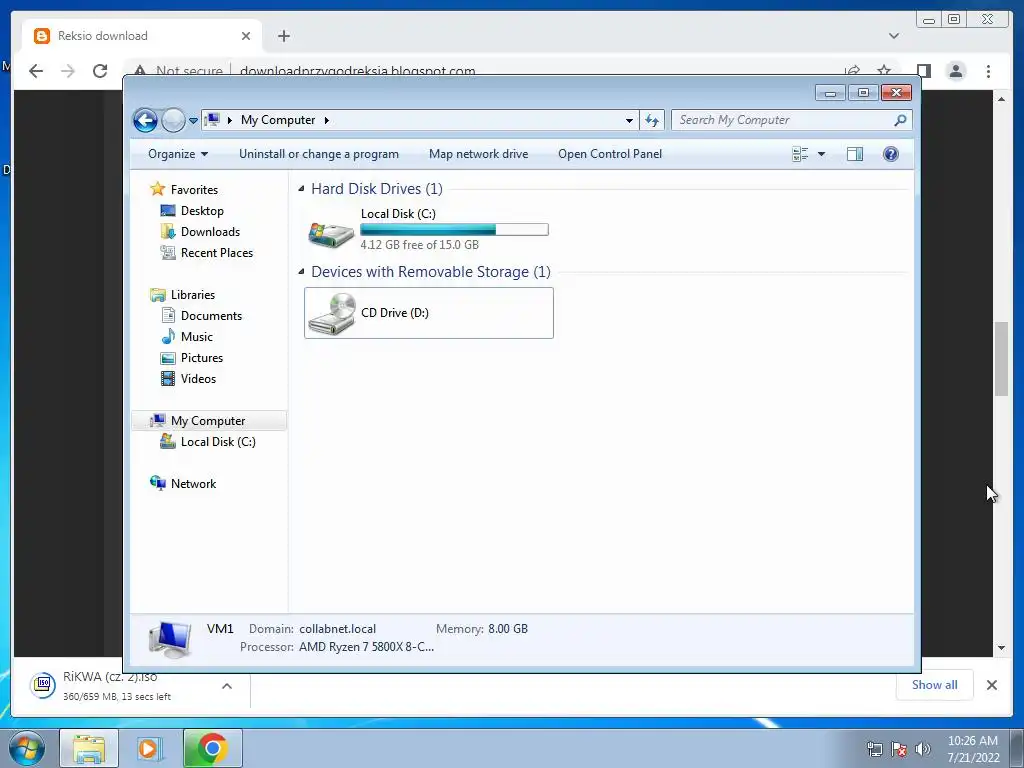Click the collabnet.local domain value

[x=338, y=629]
